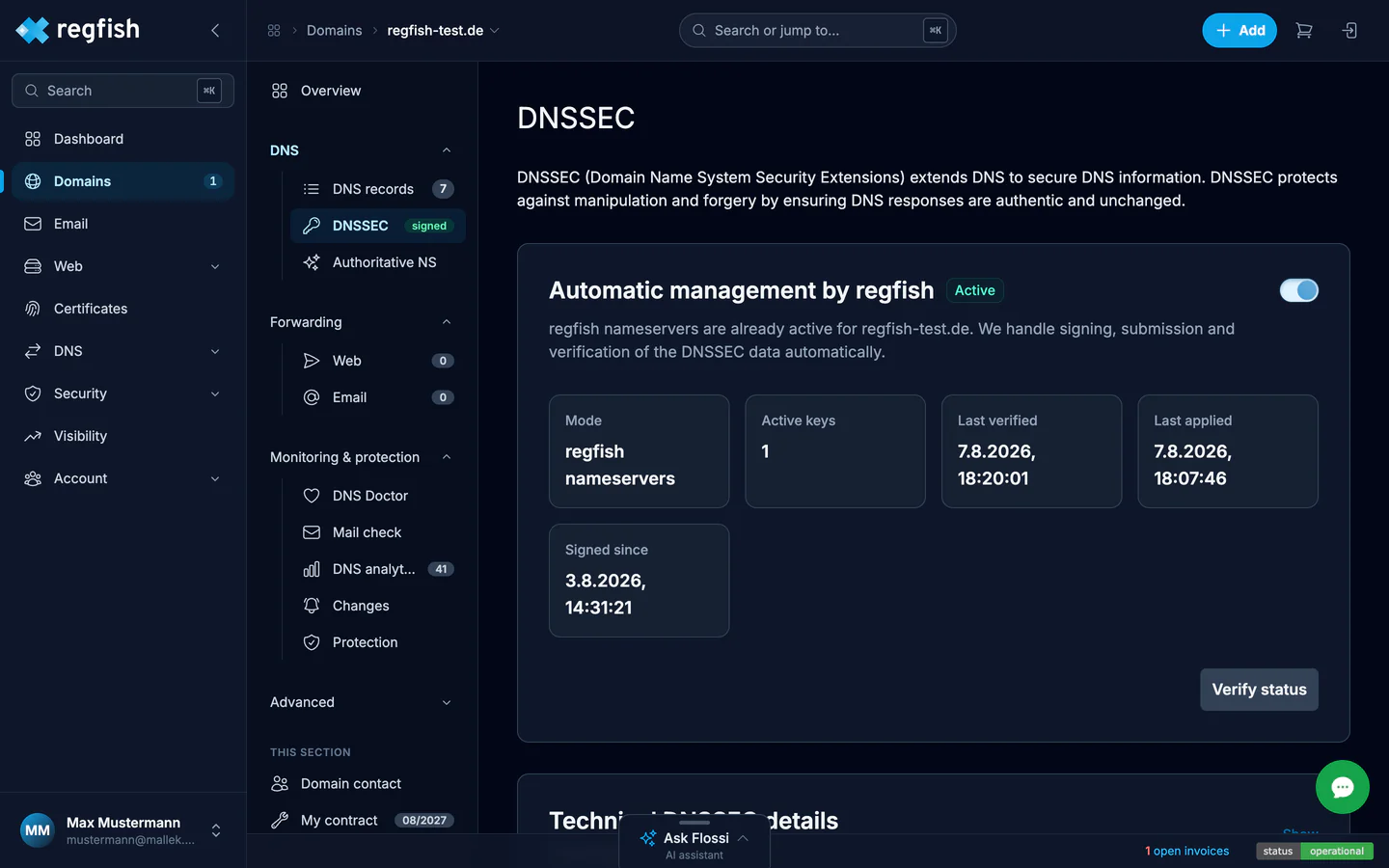
Task: Collapse the Forwarding section
Action: 447,322
